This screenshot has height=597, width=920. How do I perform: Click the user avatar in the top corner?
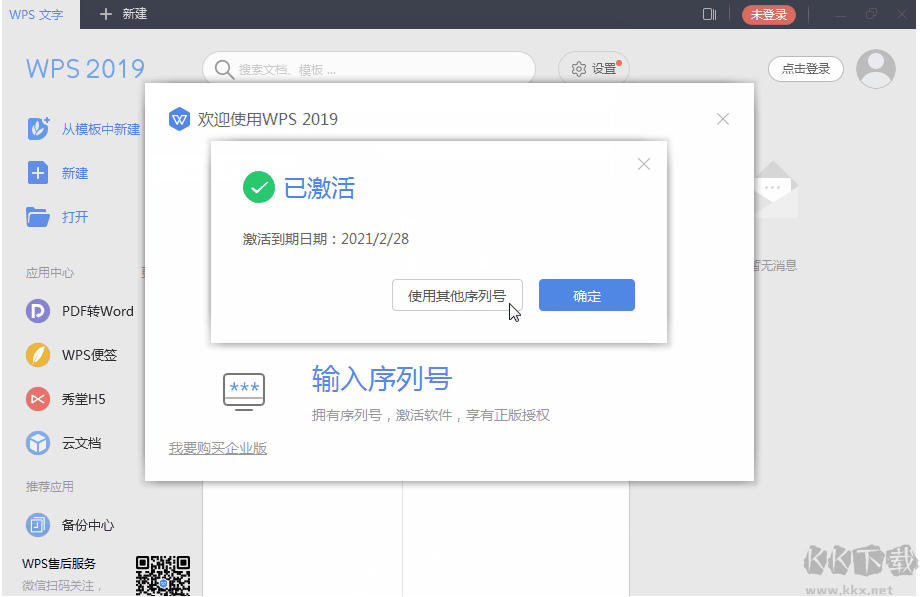pyautogui.click(x=875, y=68)
